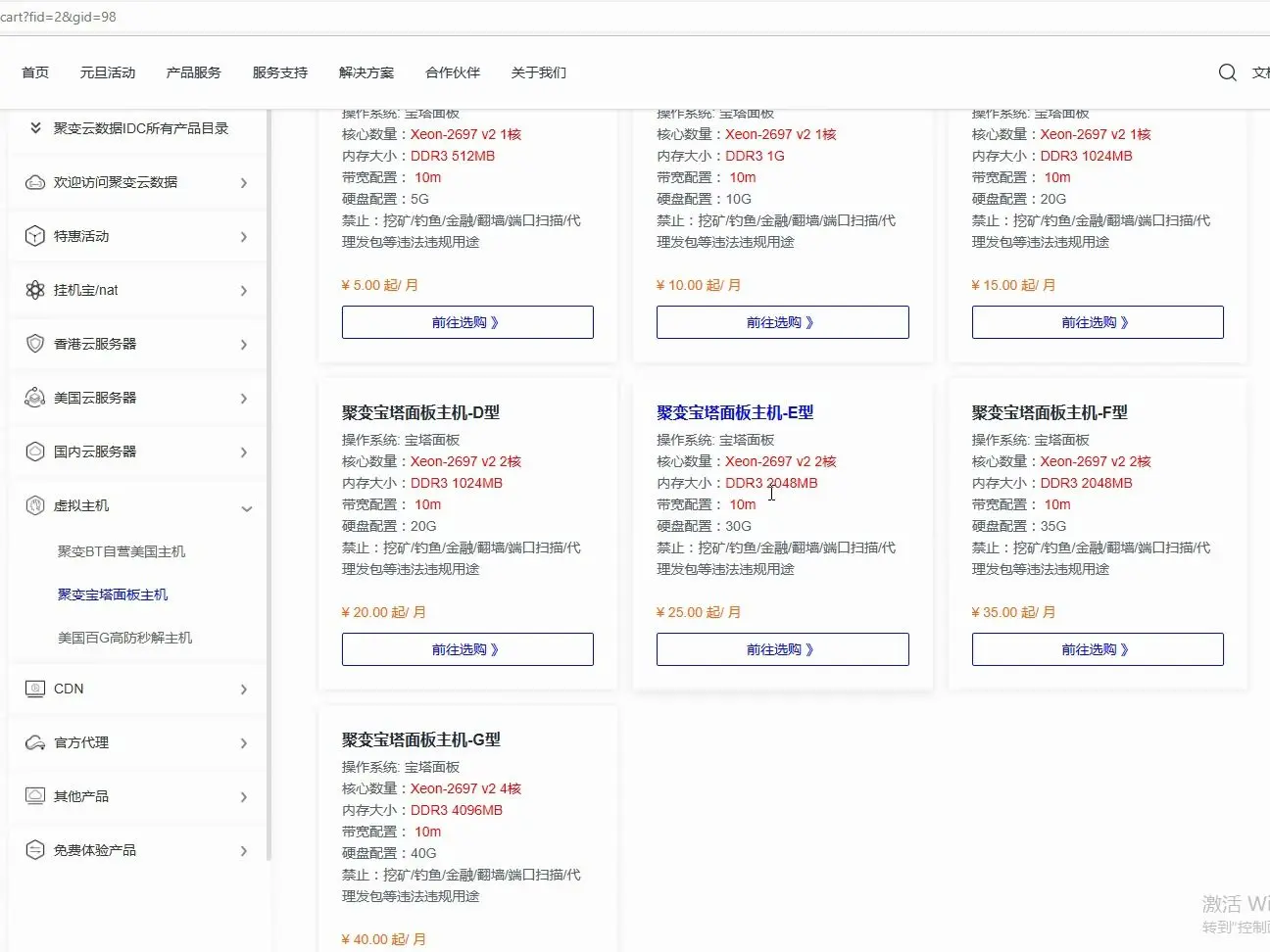Open 关于我们 navigation item
The height and width of the screenshot is (952, 1270).
539,72
